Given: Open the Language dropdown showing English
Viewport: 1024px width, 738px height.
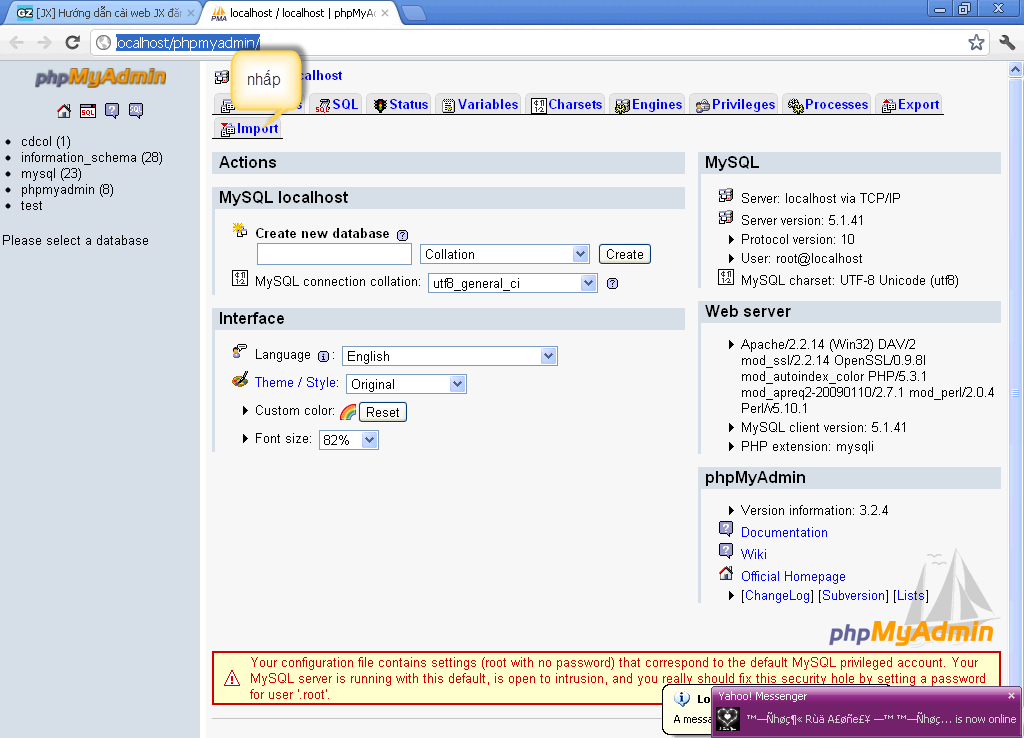Looking at the screenshot, I should [x=450, y=356].
